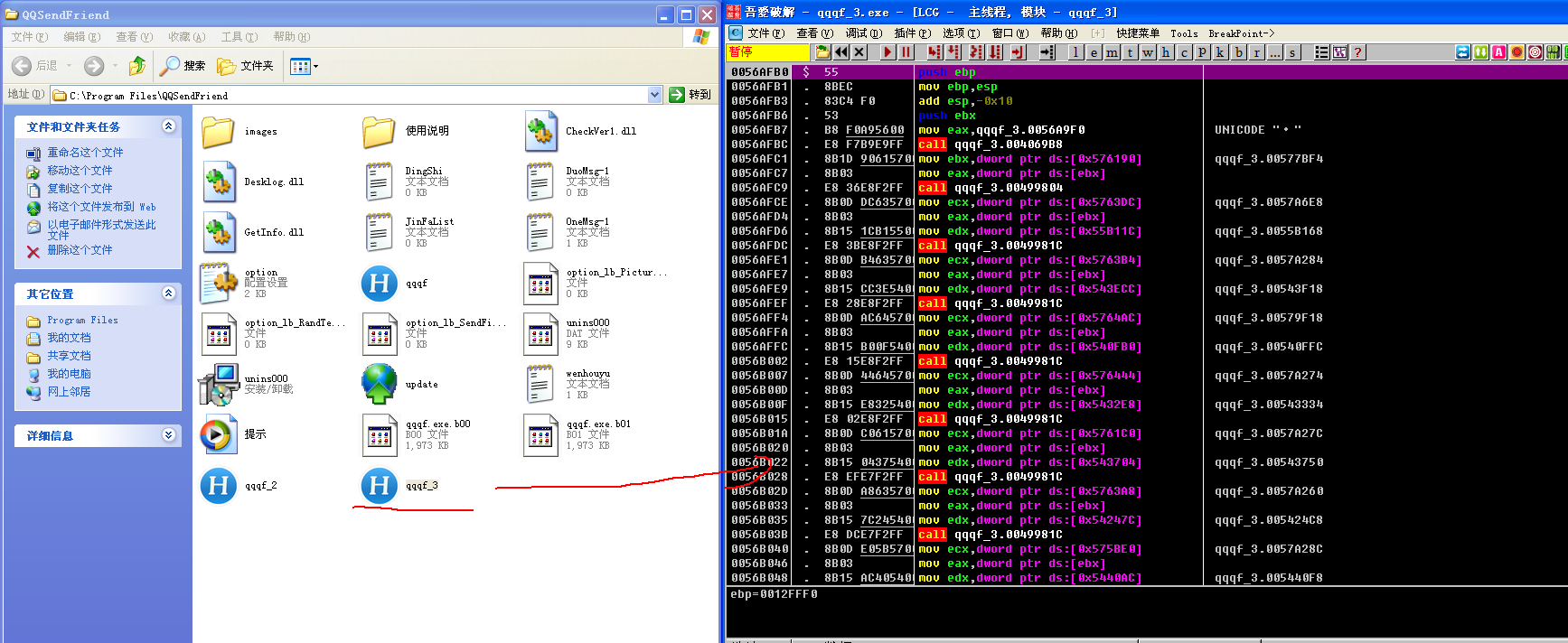Open References window with the 'r' button
Viewport: 1568px width, 643px height.
[1256, 52]
